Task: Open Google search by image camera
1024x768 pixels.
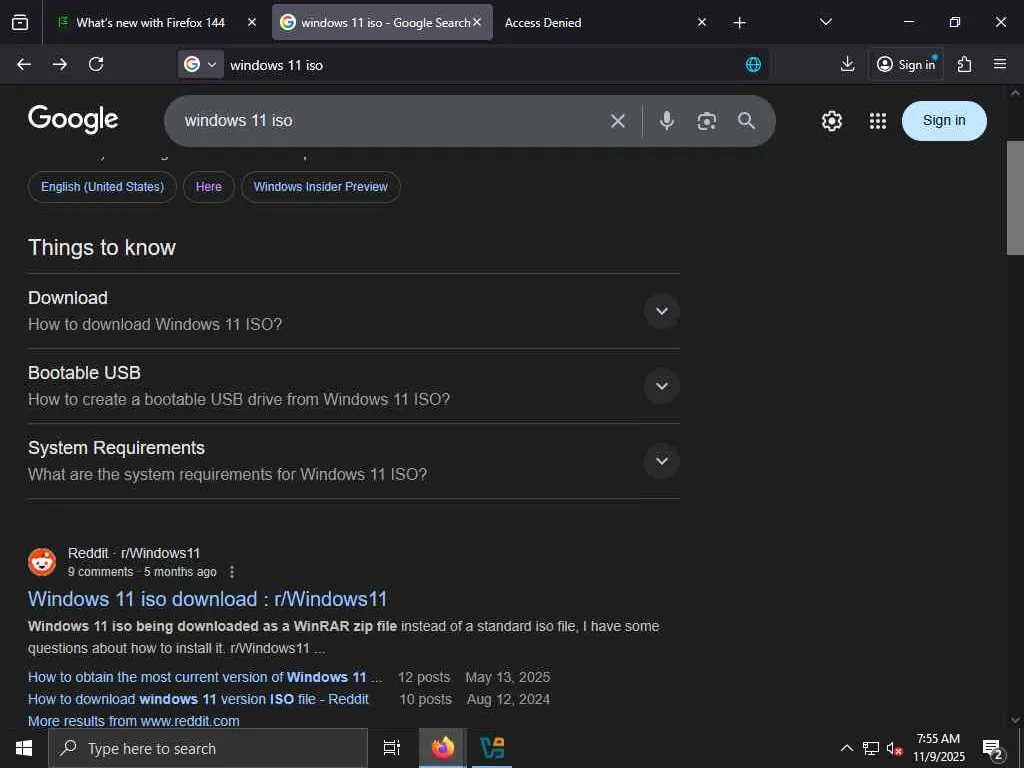Action: (707, 121)
